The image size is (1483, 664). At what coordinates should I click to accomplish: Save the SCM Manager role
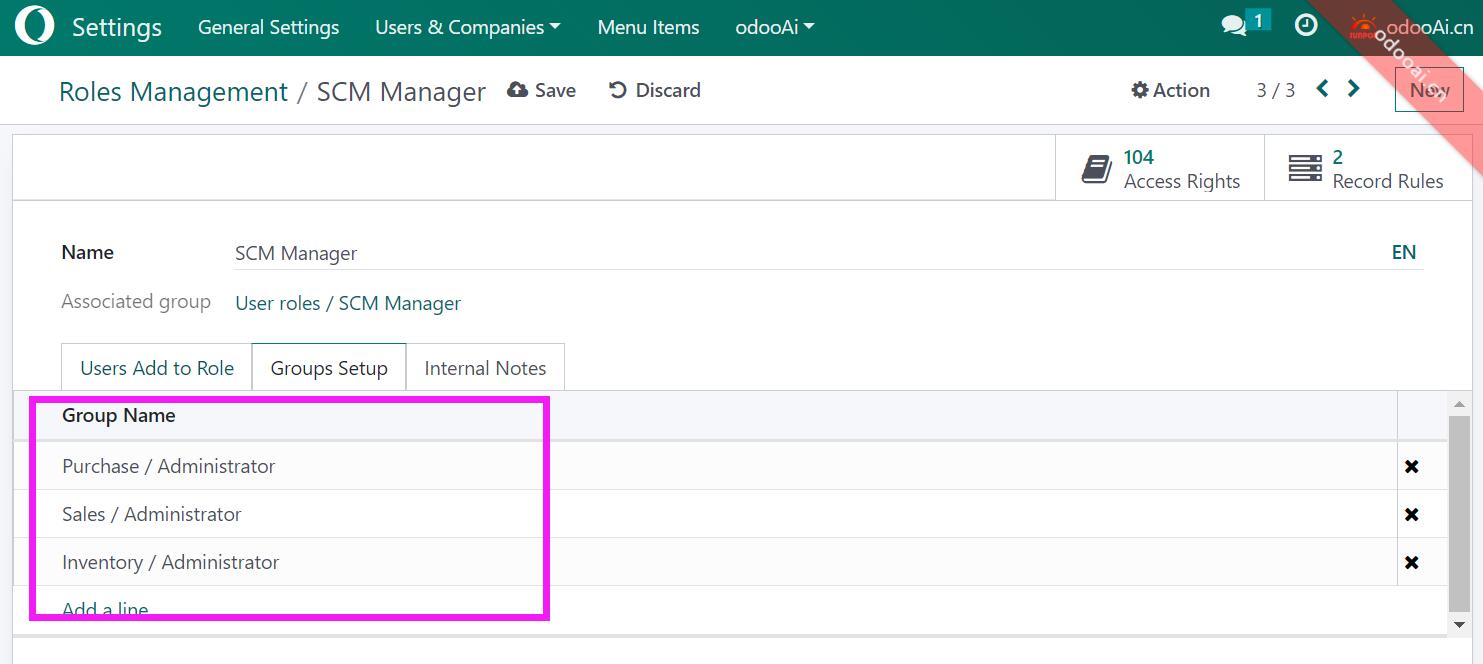pos(542,90)
